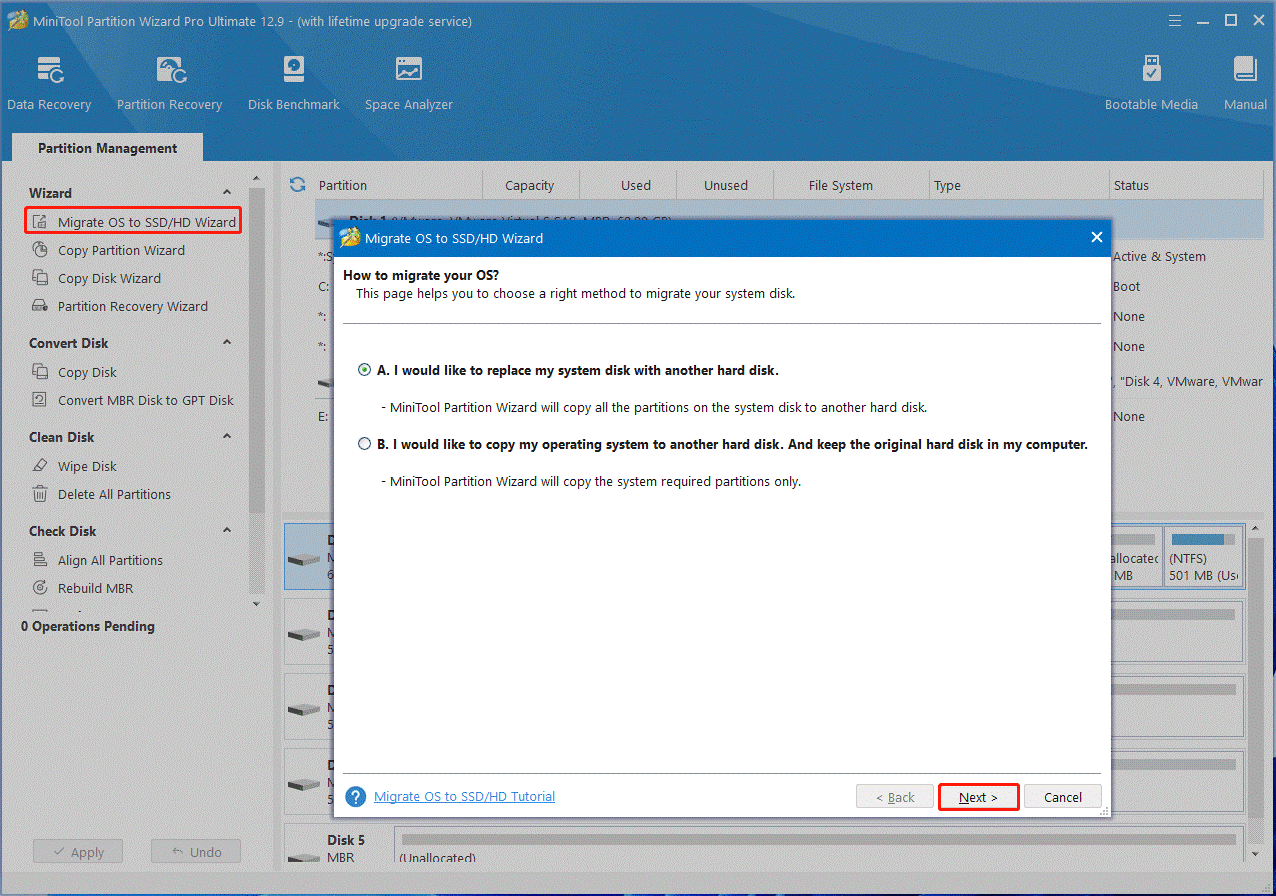Open Copy Disk Wizard entry
This screenshot has width=1276, height=896.
point(109,278)
